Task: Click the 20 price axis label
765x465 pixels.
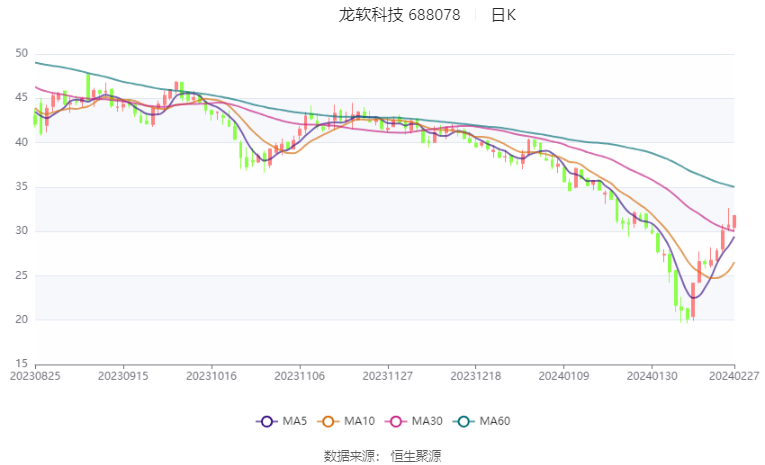Action: coord(21,319)
